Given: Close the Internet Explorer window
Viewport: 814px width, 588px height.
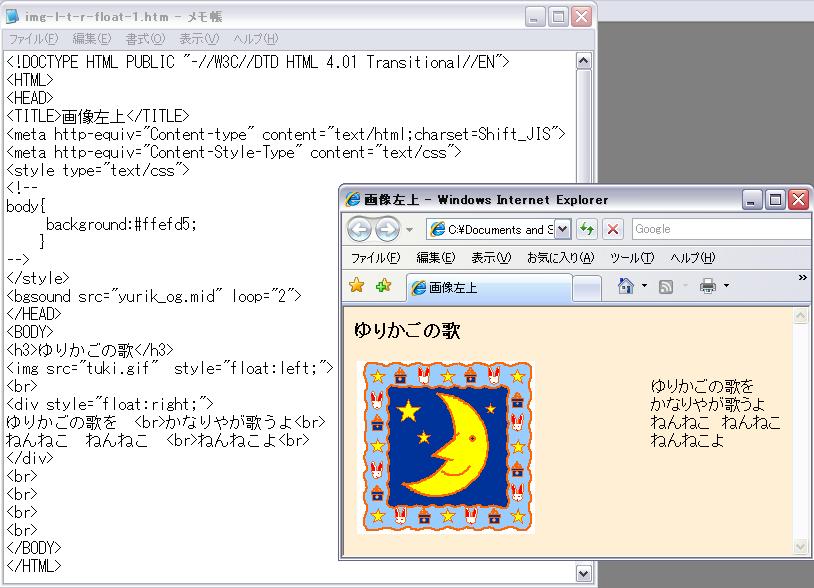Looking at the screenshot, I should click(799, 199).
